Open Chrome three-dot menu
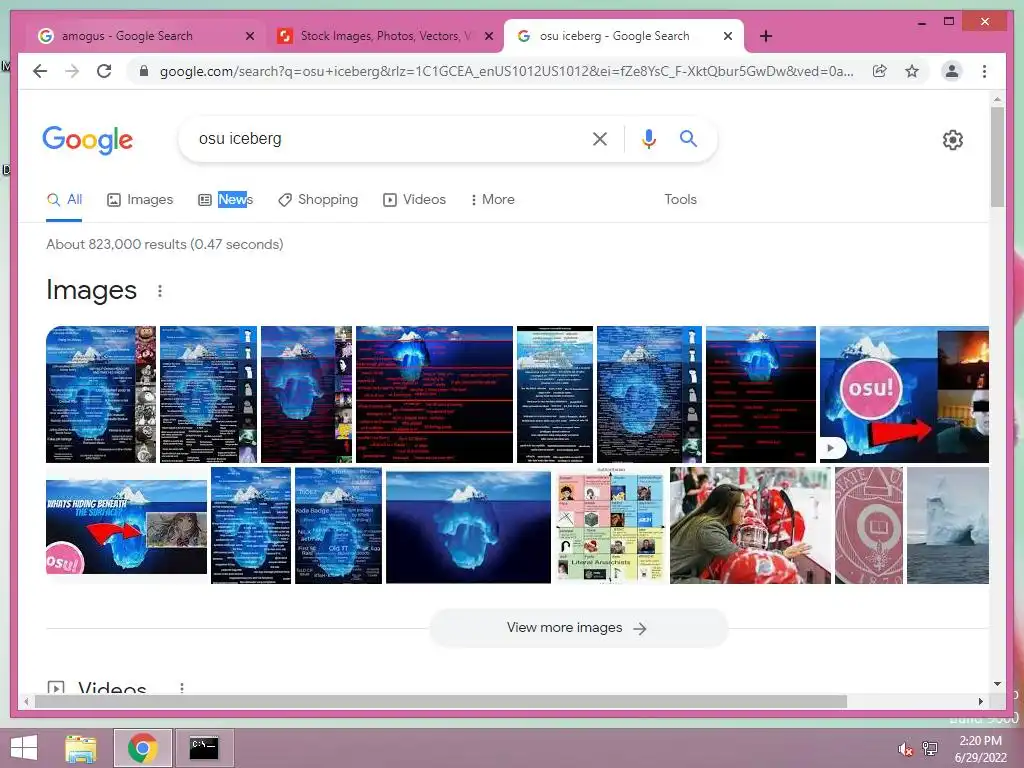The height and width of the screenshot is (768, 1024). (x=984, y=71)
